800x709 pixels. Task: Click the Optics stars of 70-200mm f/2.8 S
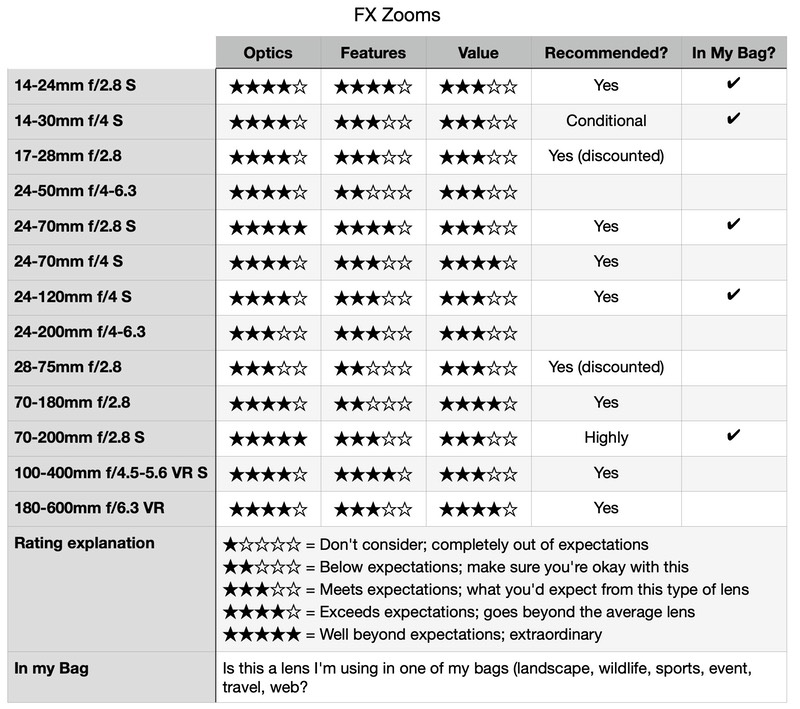tap(268, 439)
